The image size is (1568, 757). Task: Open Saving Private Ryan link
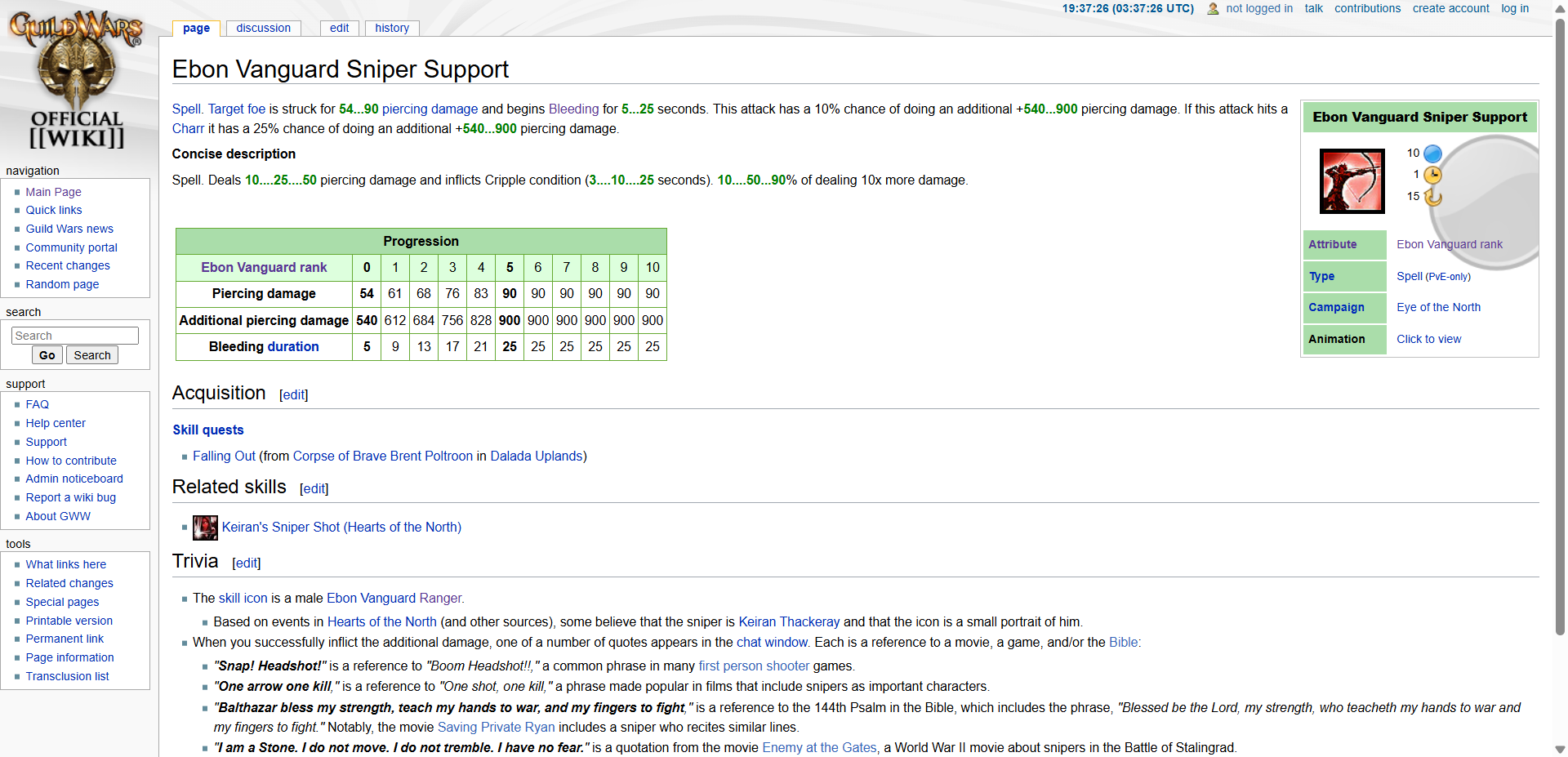pyautogui.click(x=496, y=727)
